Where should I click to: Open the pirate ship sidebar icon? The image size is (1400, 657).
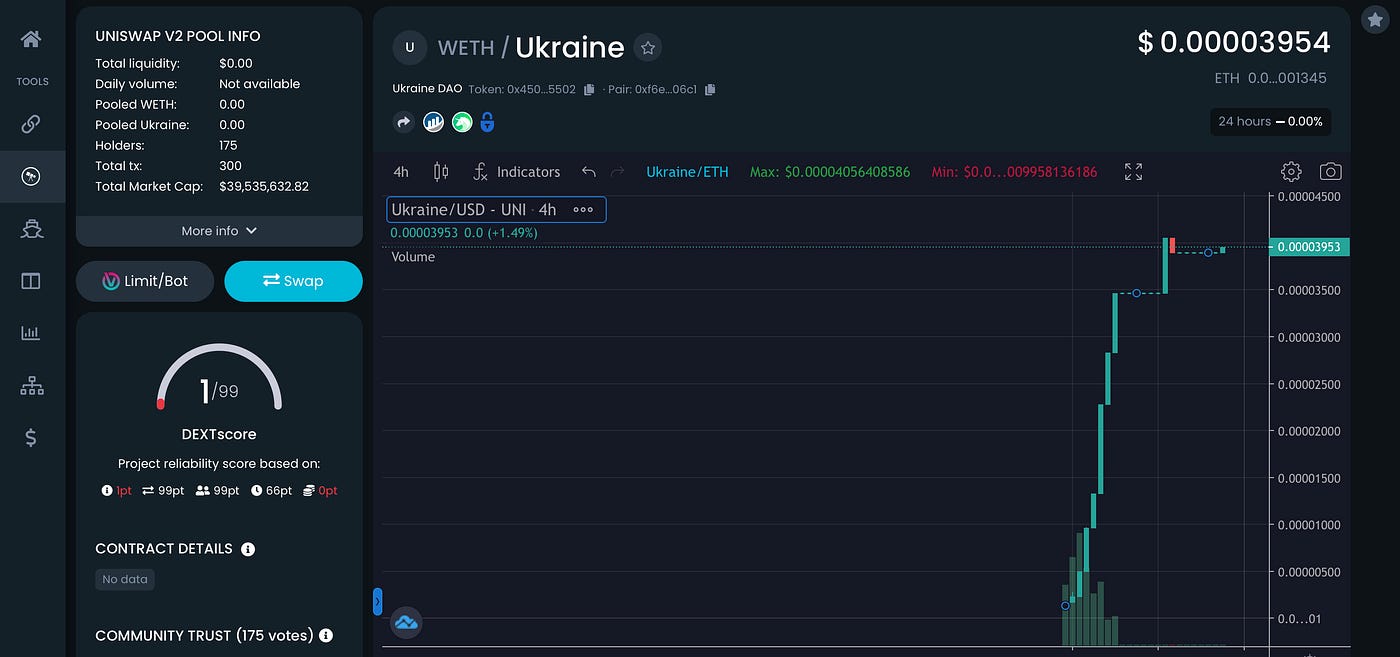pyautogui.click(x=31, y=229)
